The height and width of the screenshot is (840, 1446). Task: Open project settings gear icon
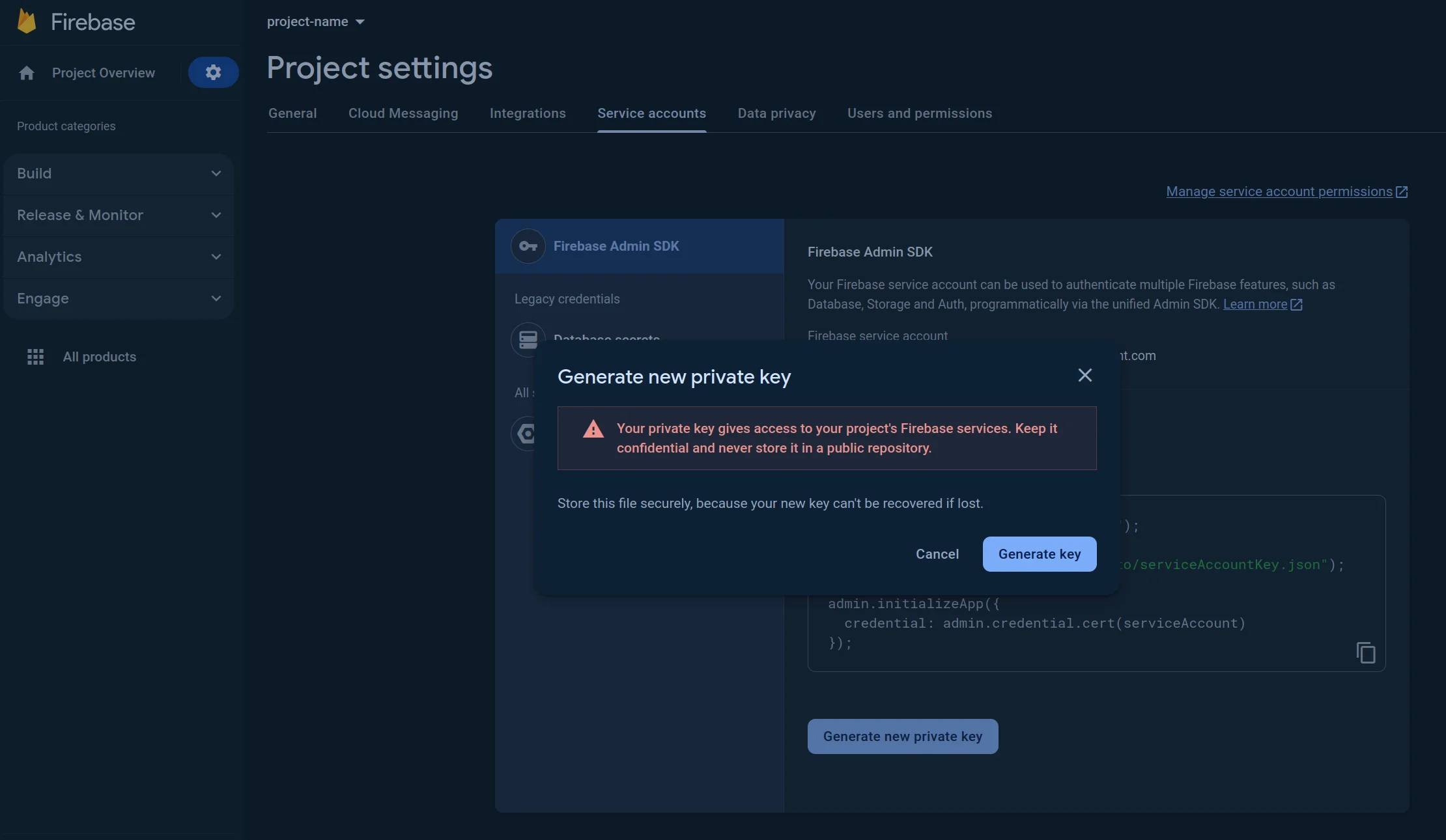(x=213, y=72)
